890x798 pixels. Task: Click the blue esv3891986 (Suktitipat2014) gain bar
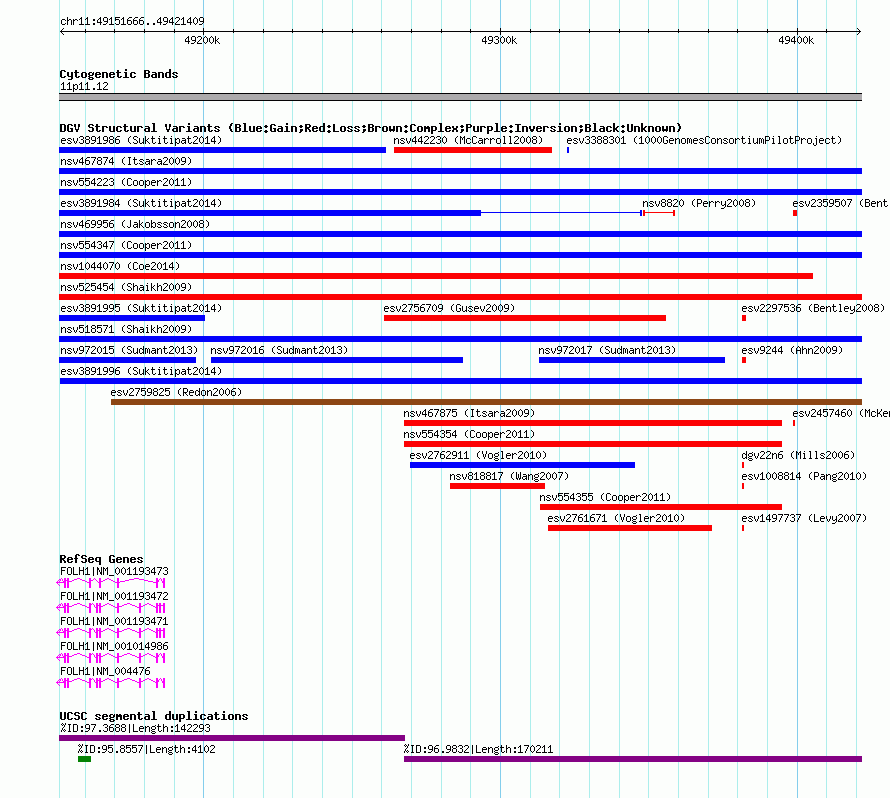(x=222, y=150)
